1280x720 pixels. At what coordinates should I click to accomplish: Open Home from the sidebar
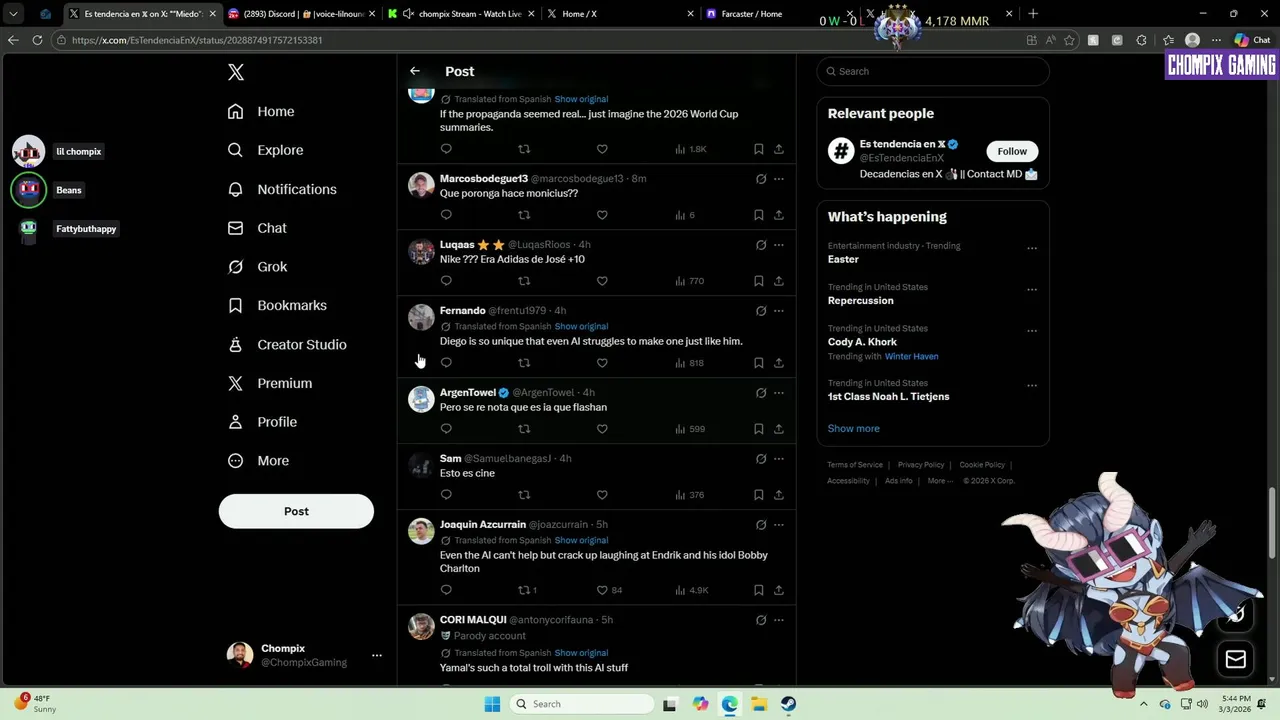[x=261, y=111]
